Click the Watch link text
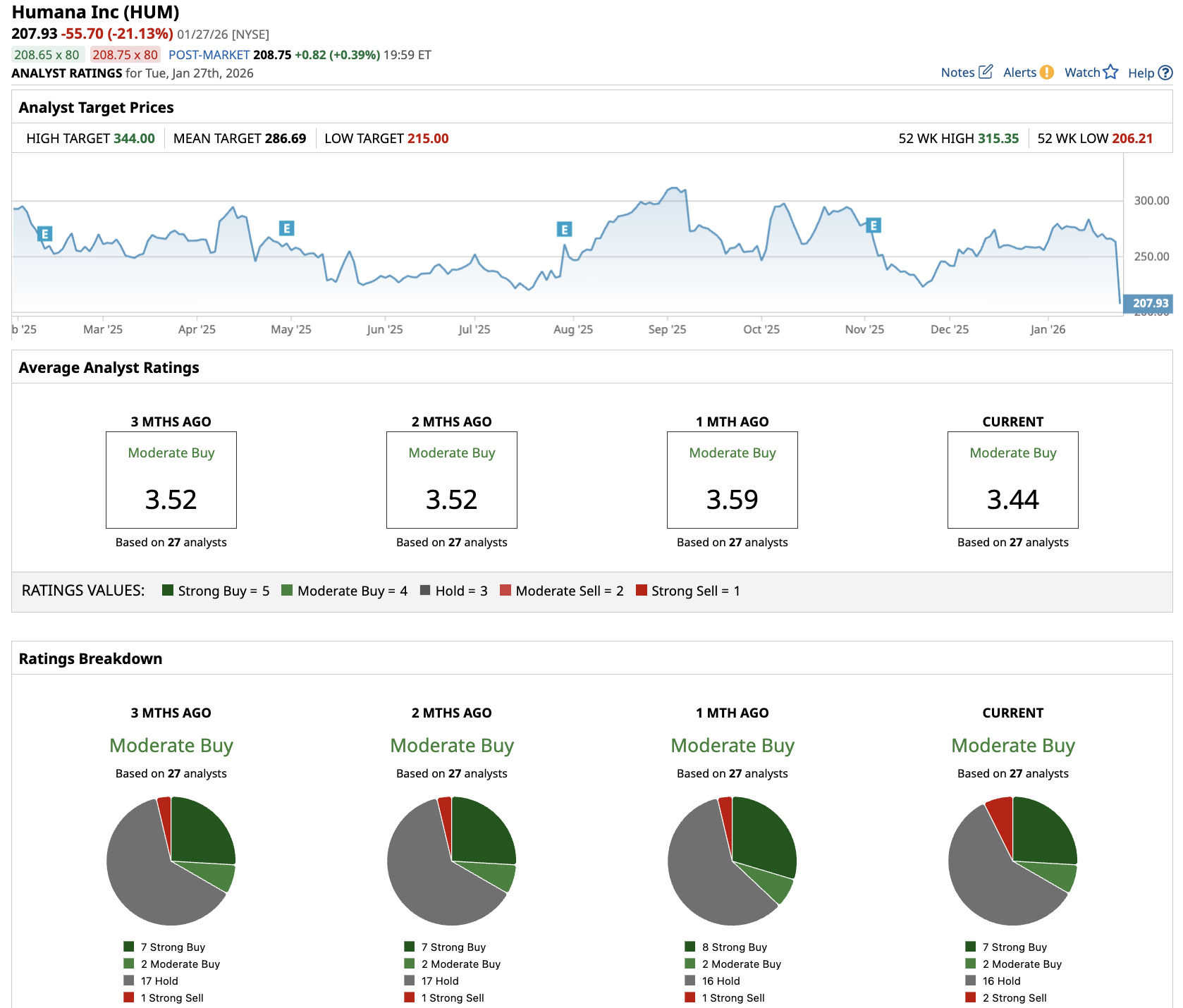This screenshot has height=1008, width=1183. [x=1082, y=73]
